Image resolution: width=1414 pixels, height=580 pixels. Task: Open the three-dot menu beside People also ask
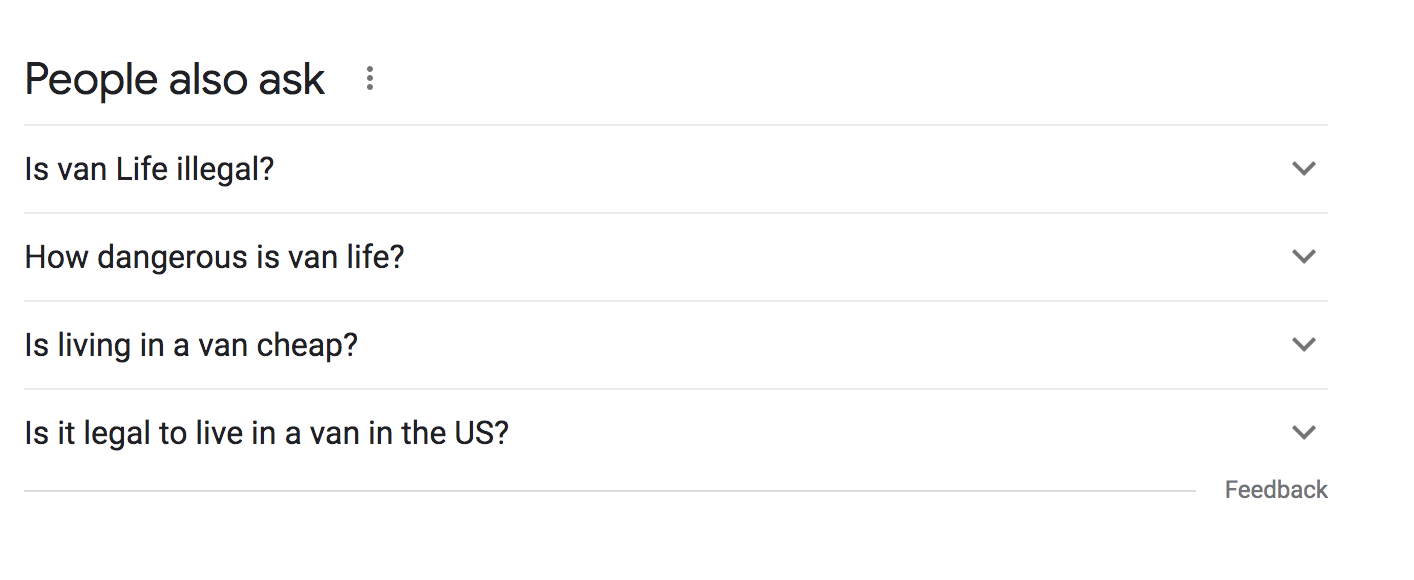click(370, 79)
